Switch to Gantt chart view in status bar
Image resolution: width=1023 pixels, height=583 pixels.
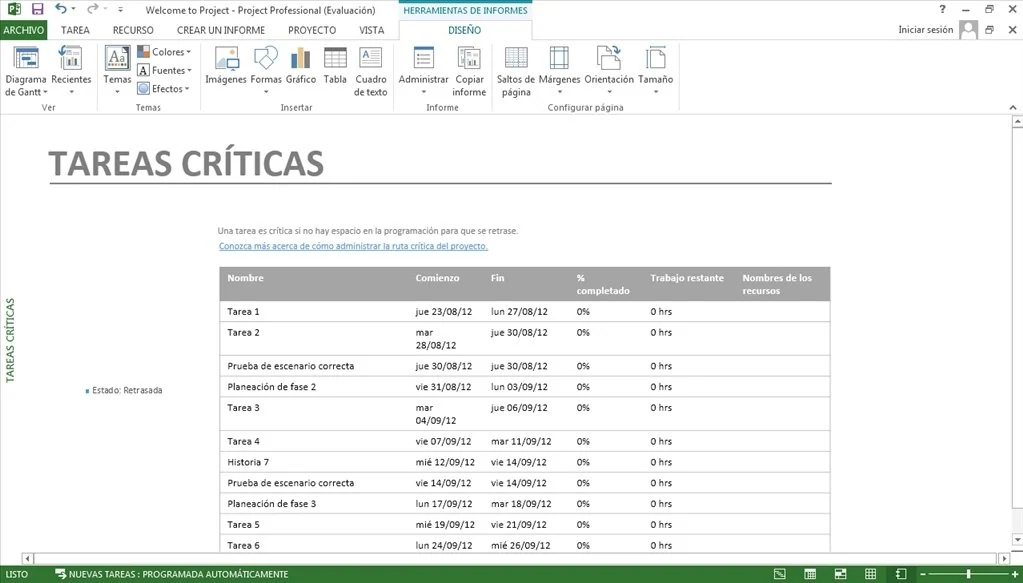coord(779,574)
